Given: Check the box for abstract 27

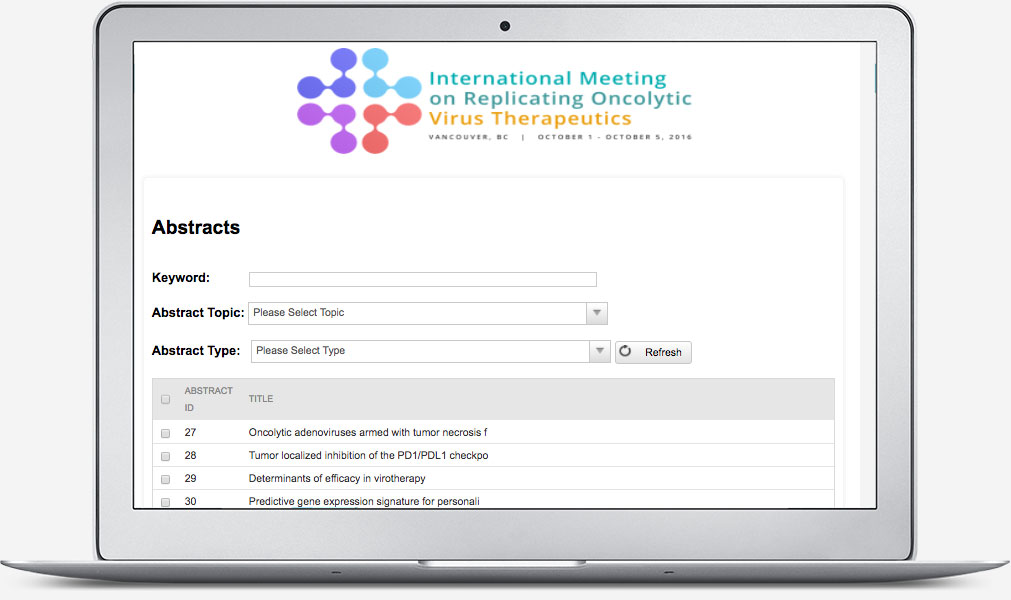Looking at the screenshot, I should point(166,433).
